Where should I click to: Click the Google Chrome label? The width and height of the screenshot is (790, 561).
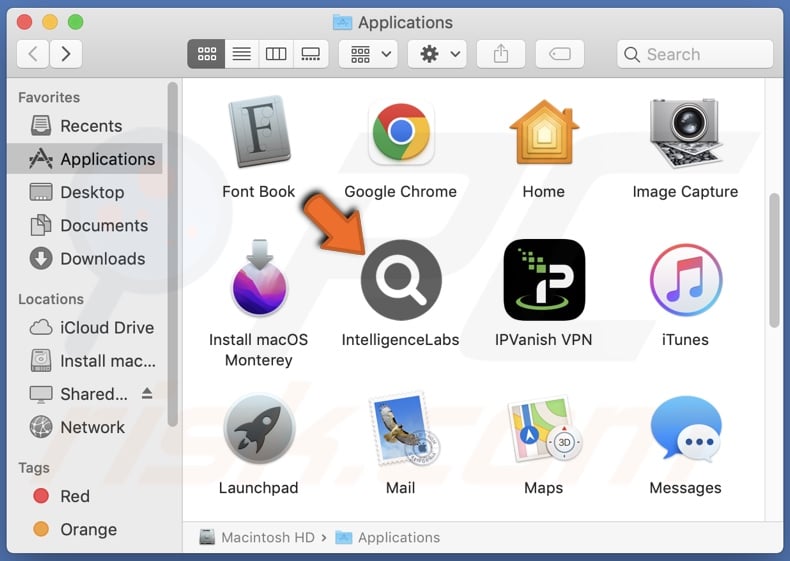click(401, 192)
